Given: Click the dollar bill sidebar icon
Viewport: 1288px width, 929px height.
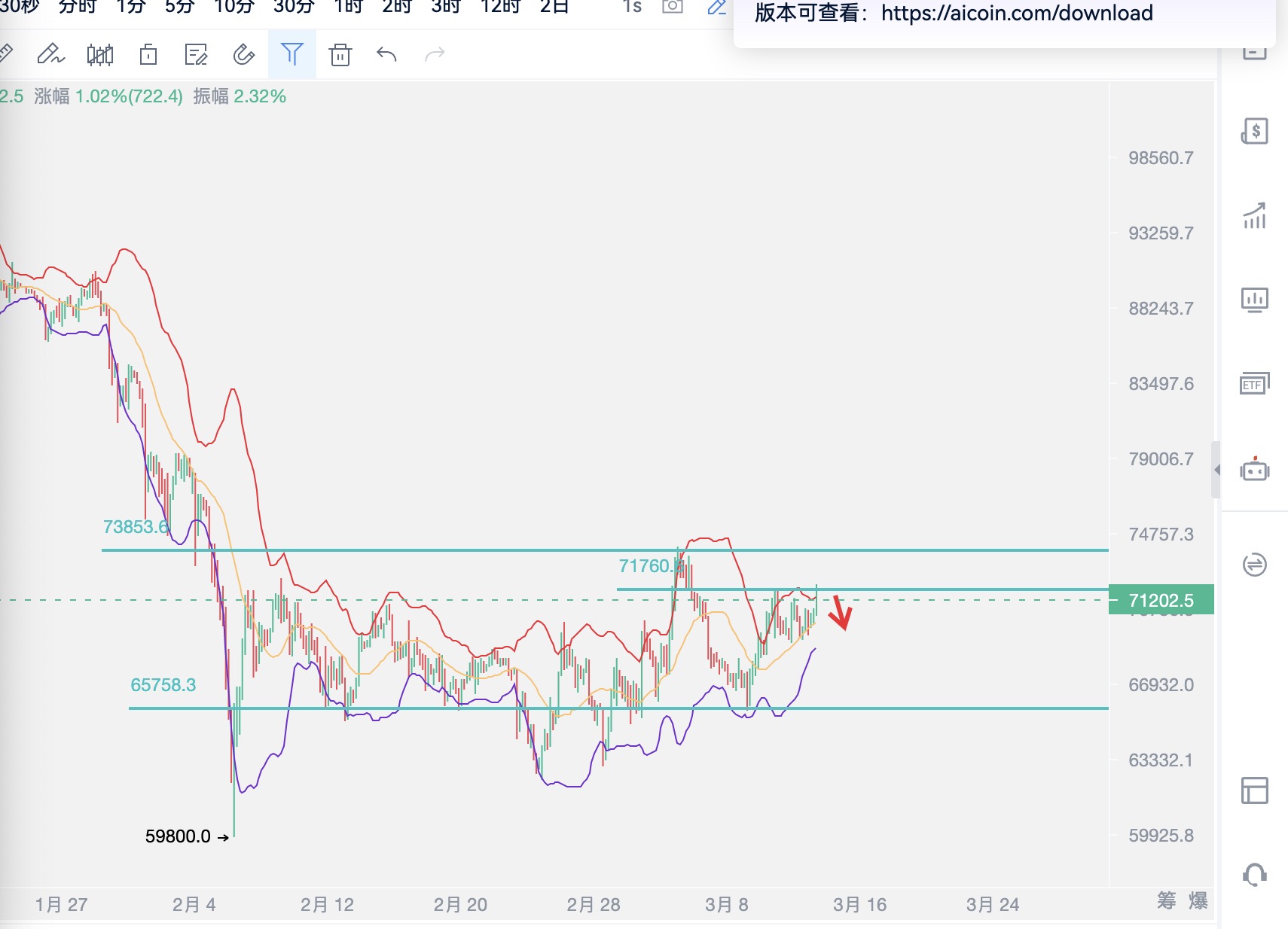Looking at the screenshot, I should 1254,131.
